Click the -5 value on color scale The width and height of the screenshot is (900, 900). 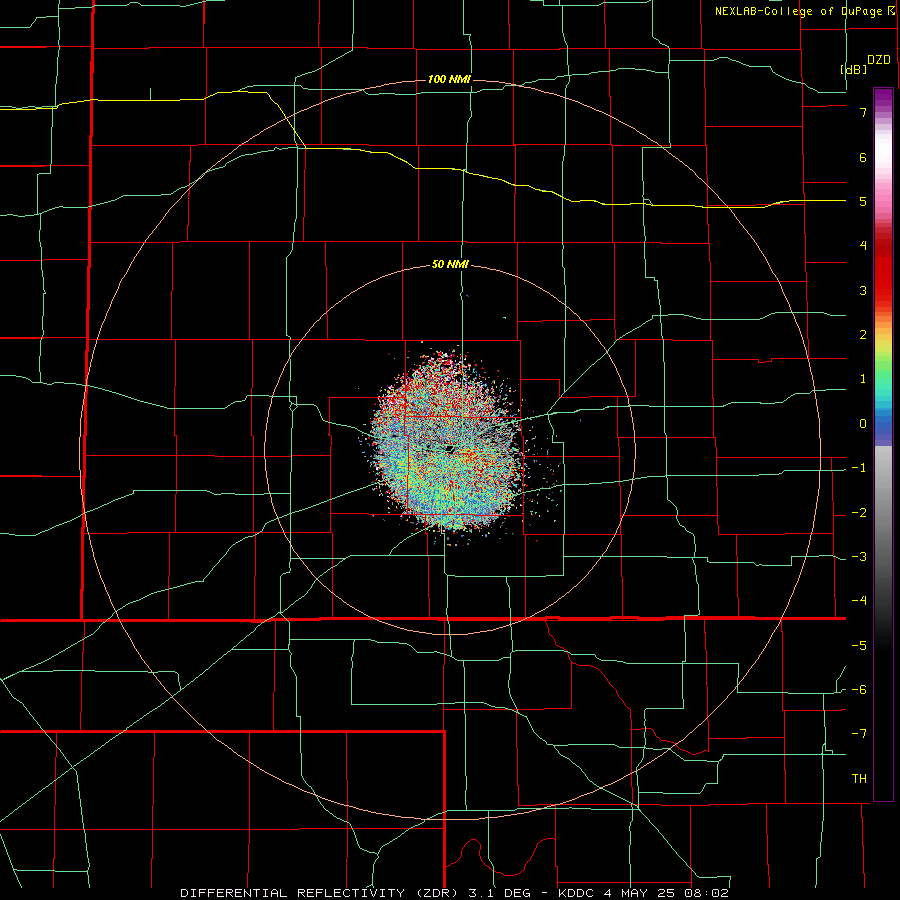[x=859, y=646]
